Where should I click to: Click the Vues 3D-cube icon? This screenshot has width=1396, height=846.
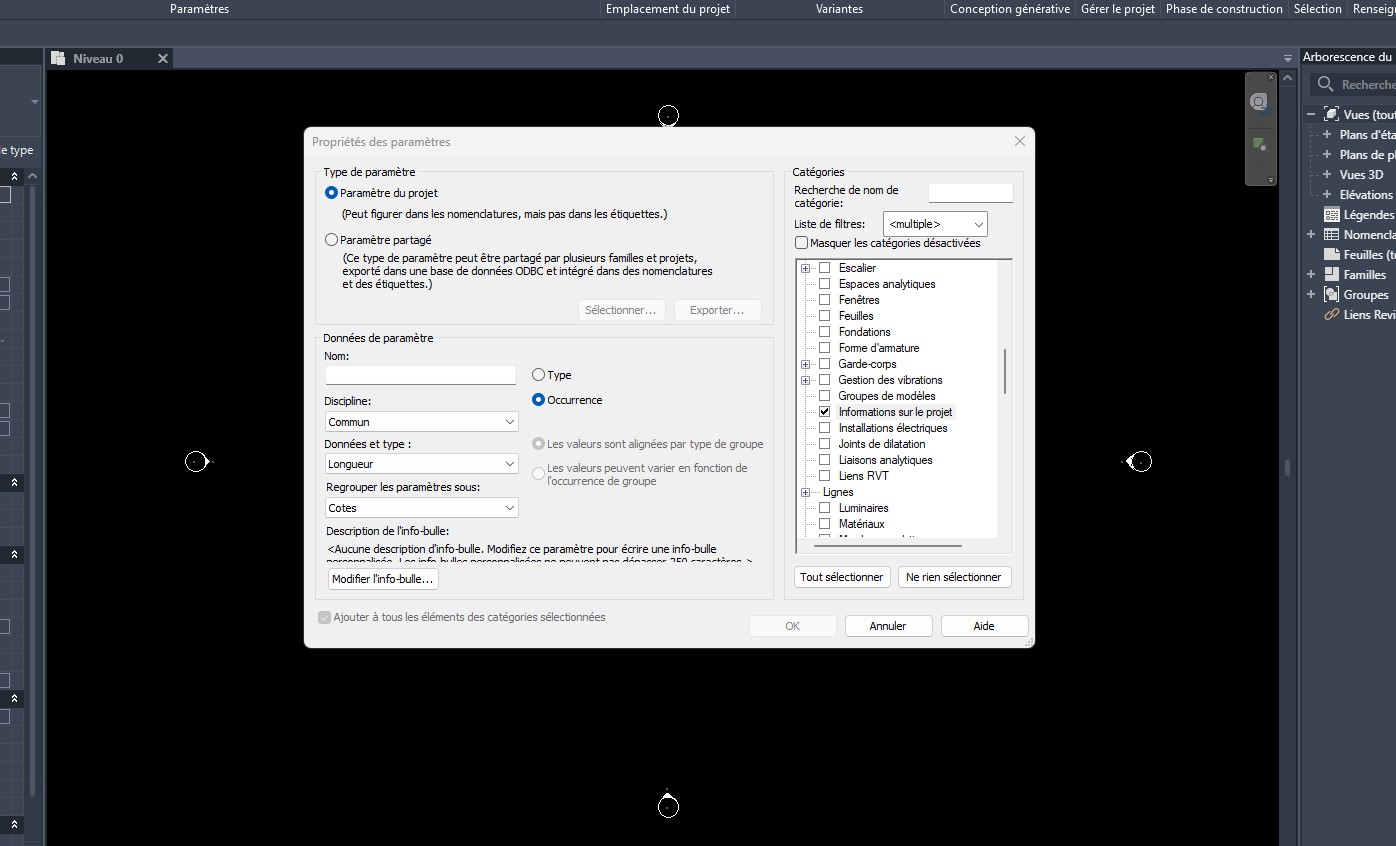click(x=1331, y=115)
